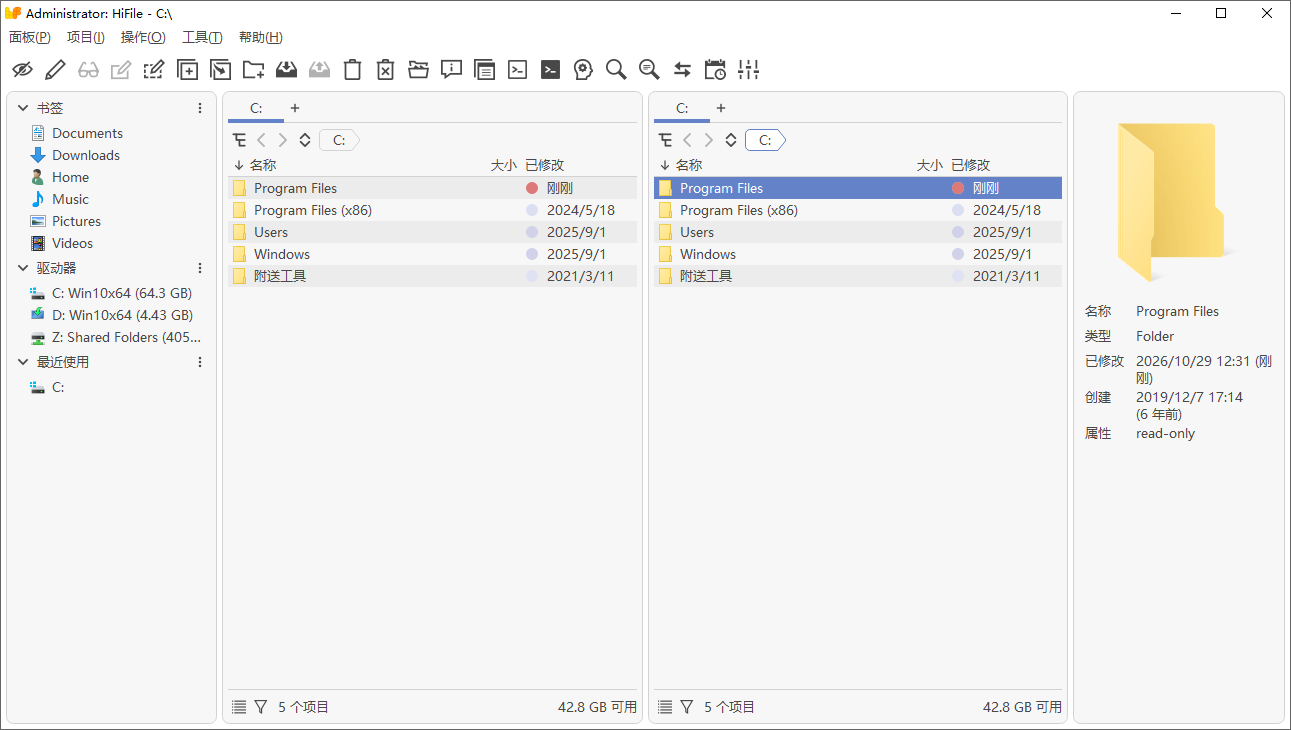Image resolution: width=1291 pixels, height=730 pixels.
Task: Open the 驱动器 section three-dot menu
Action: coord(200,268)
